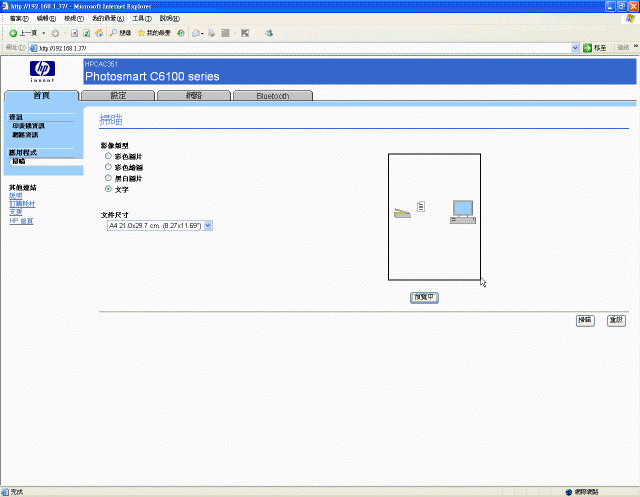This screenshot has width=640, height=497.
Task: Open the View (V) menu
Action: [x=74, y=18]
